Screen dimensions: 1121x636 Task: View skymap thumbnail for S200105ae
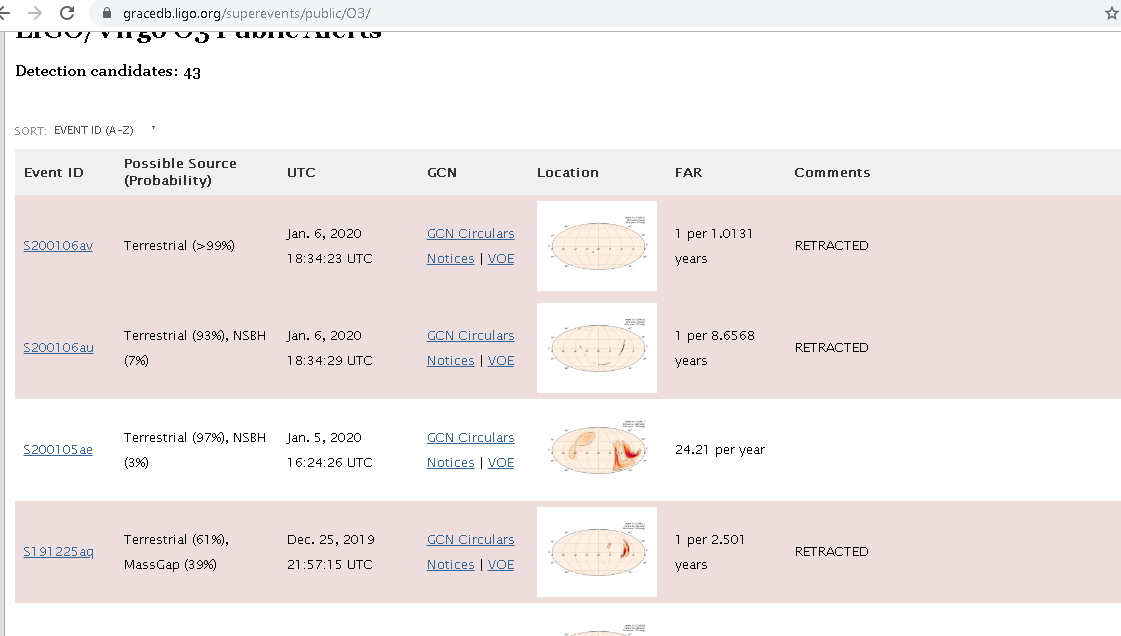(597, 449)
